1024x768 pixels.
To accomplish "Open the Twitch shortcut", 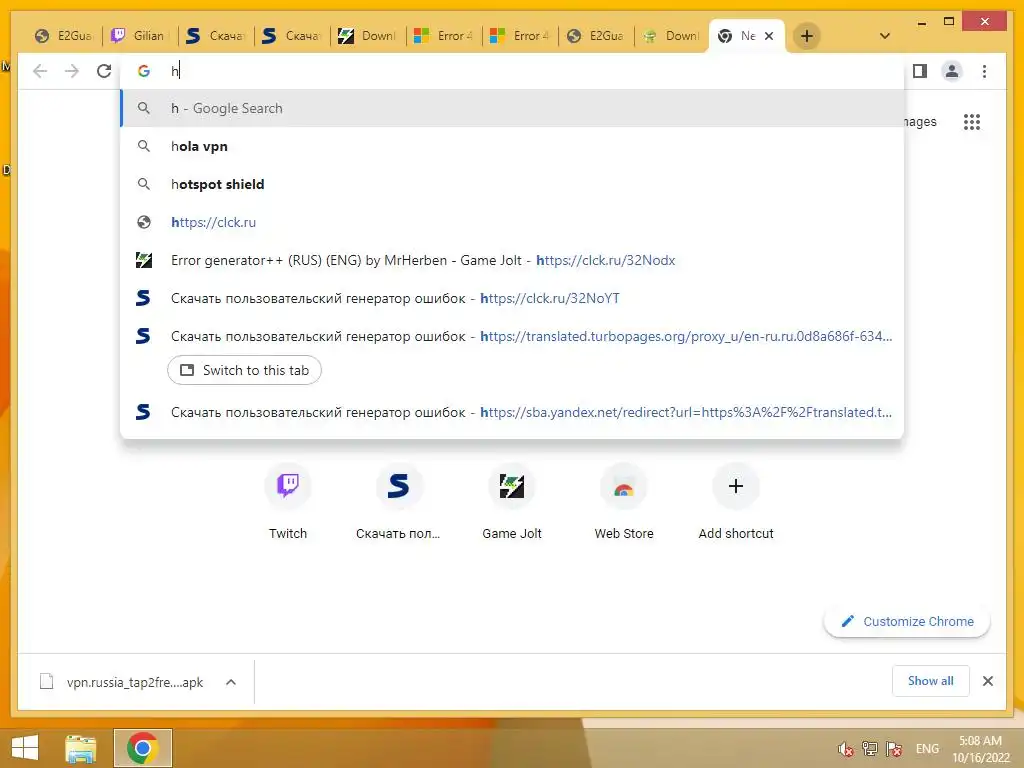I will tap(288, 502).
